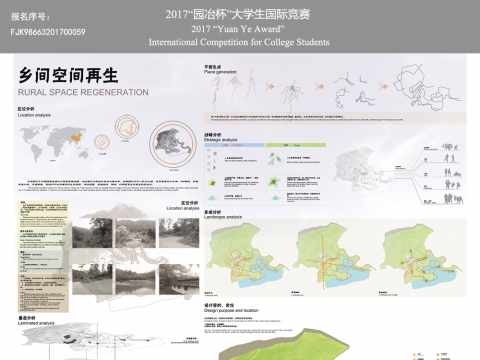Viewport: 480px width, 360px height.
Task: Click the registration number FJK98663201700059
Action: 48,32
